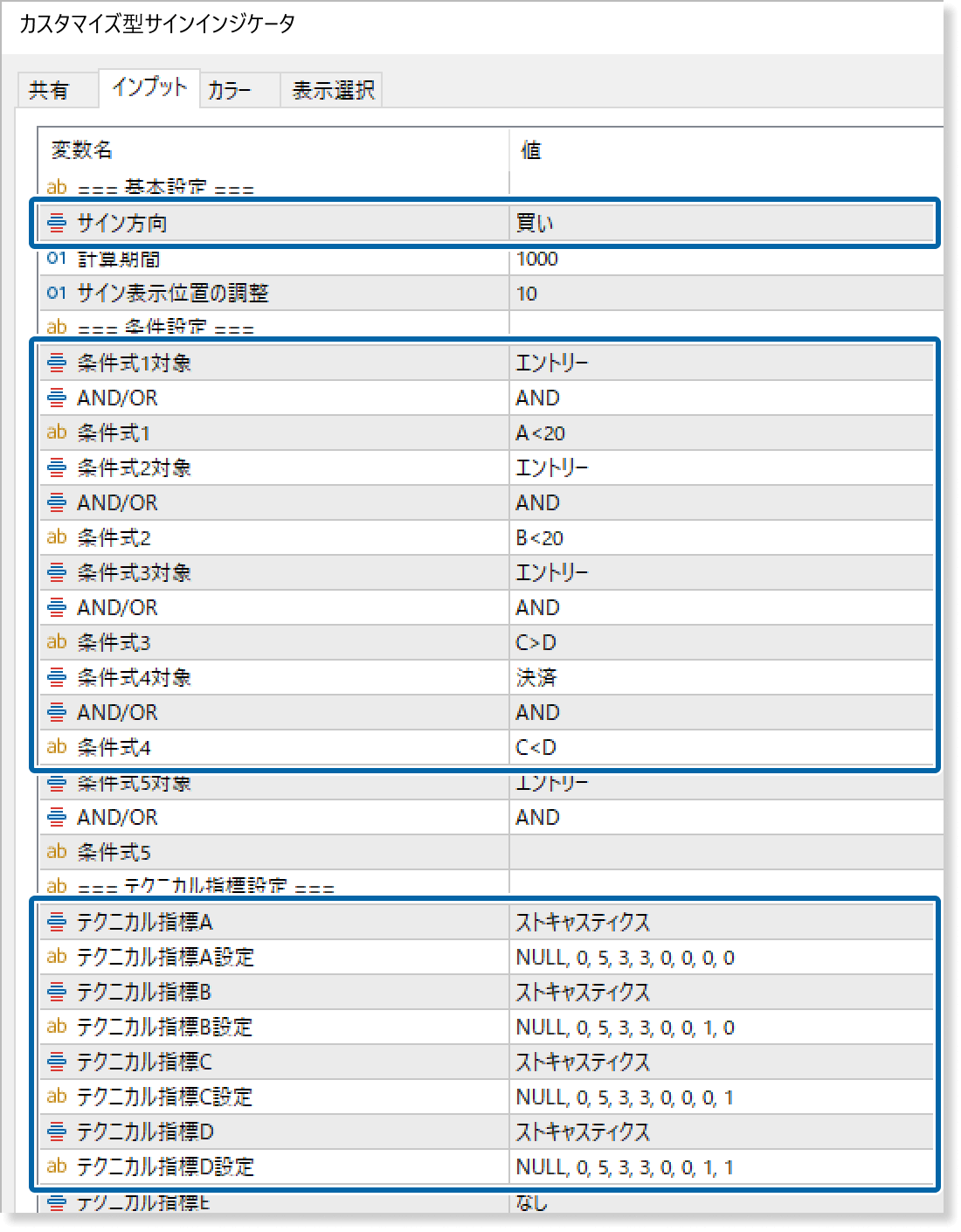The height and width of the screenshot is (1232, 961).
Task: Click the 01 icon beside サイン表示位置の調整
Action: (x=56, y=294)
